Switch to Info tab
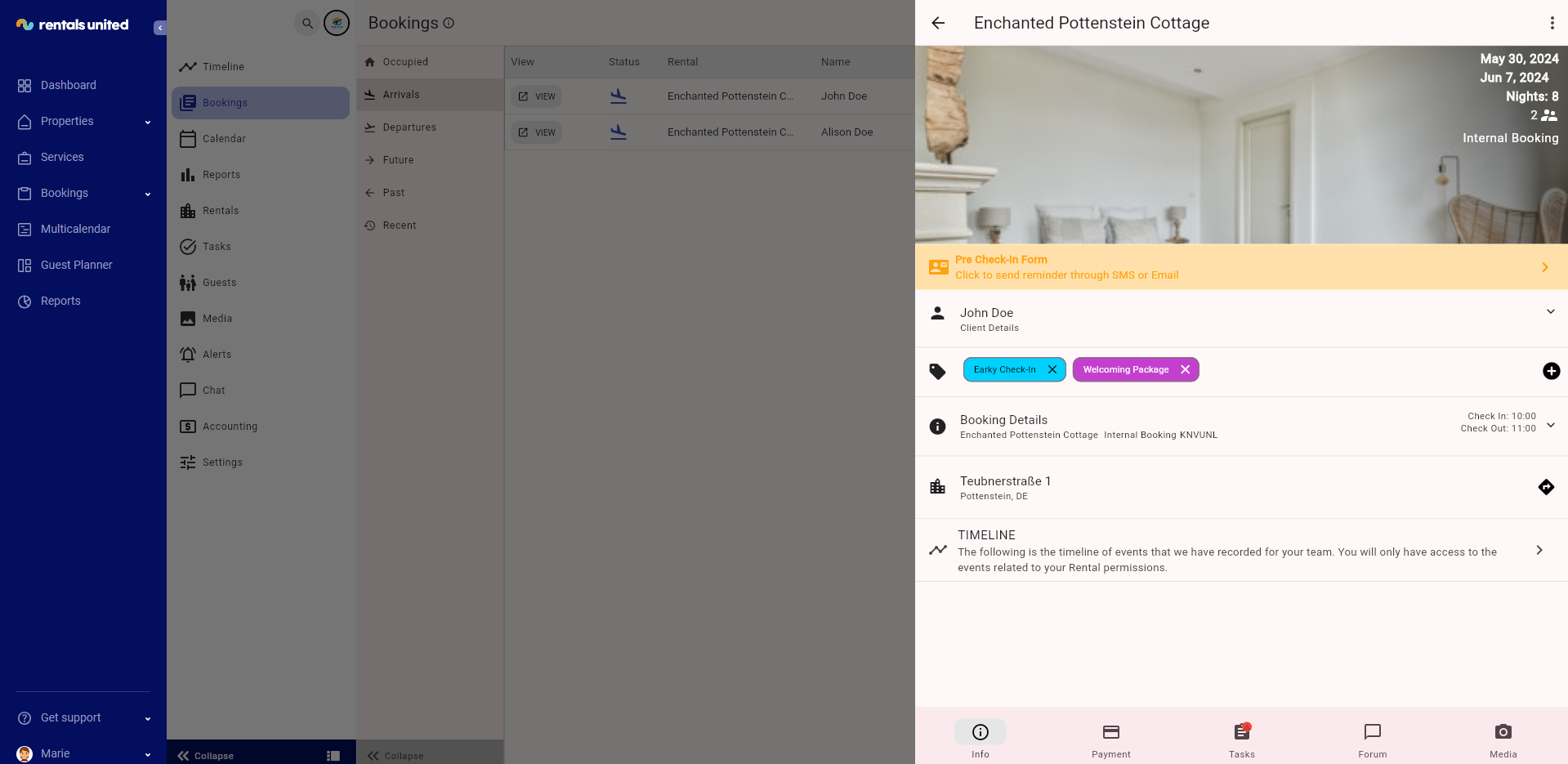This screenshot has width=1568, height=764. (x=981, y=739)
